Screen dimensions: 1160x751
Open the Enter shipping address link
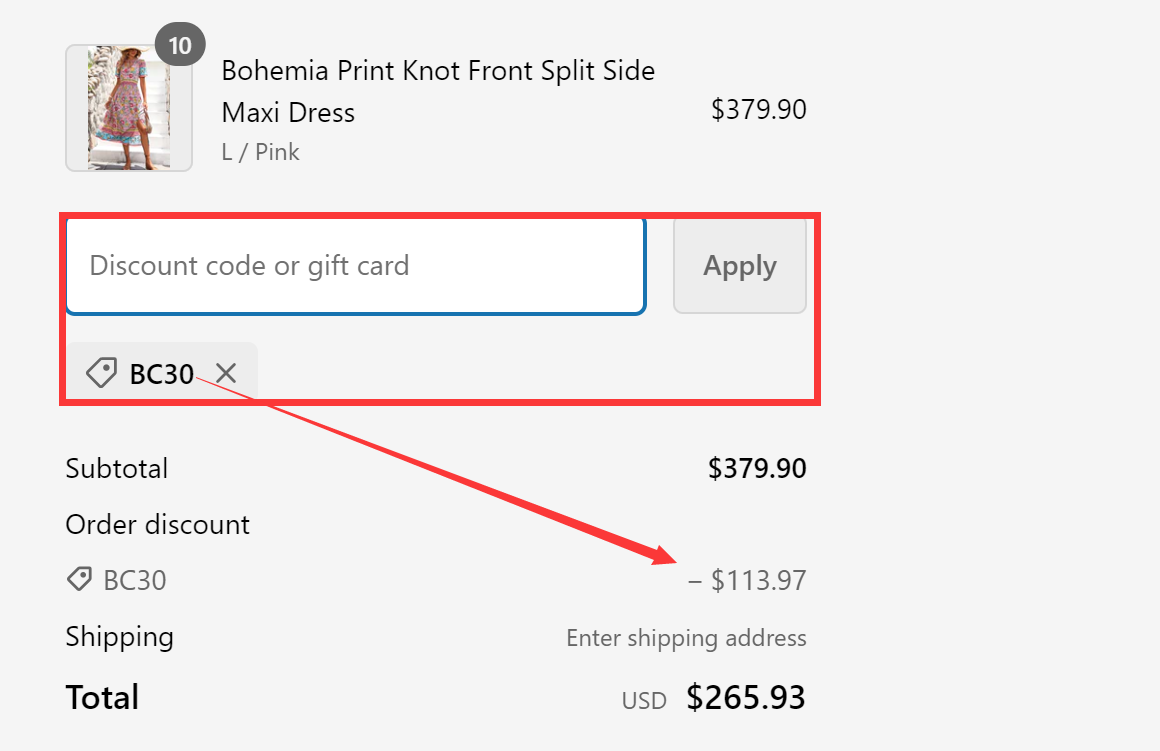(686, 637)
